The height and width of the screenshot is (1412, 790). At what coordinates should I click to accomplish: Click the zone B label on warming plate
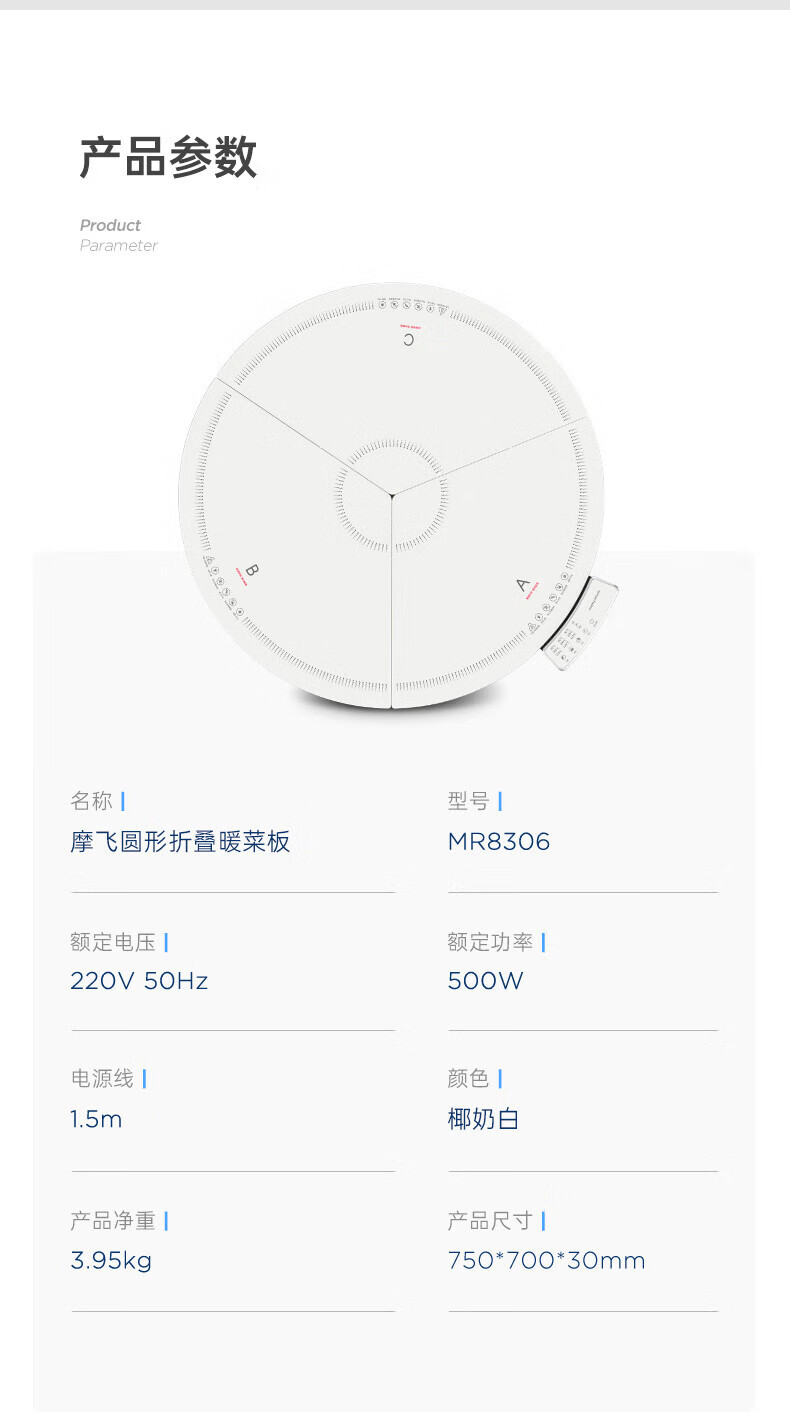coord(252,571)
